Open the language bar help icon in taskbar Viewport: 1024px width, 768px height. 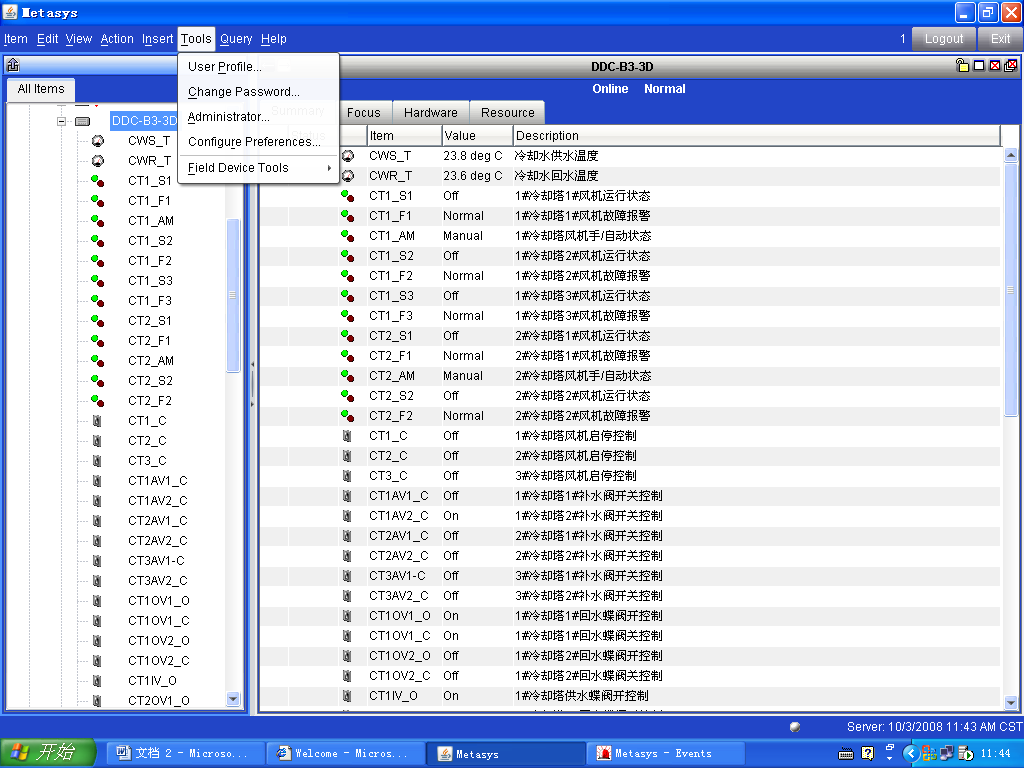click(x=868, y=753)
